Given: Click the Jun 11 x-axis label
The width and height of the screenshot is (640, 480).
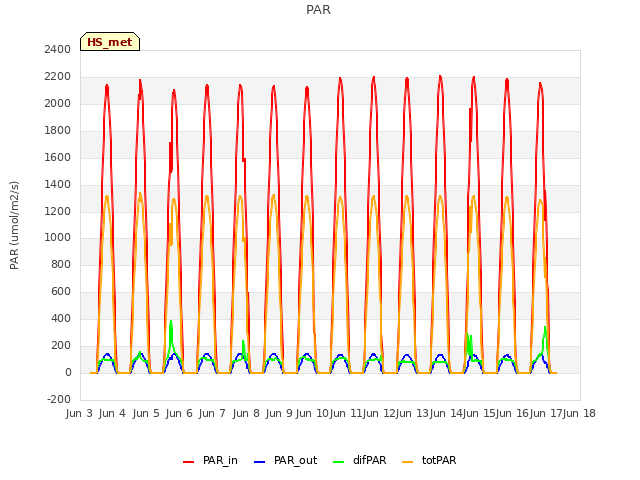Looking at the screenshot, I should [x=346, y=414].
